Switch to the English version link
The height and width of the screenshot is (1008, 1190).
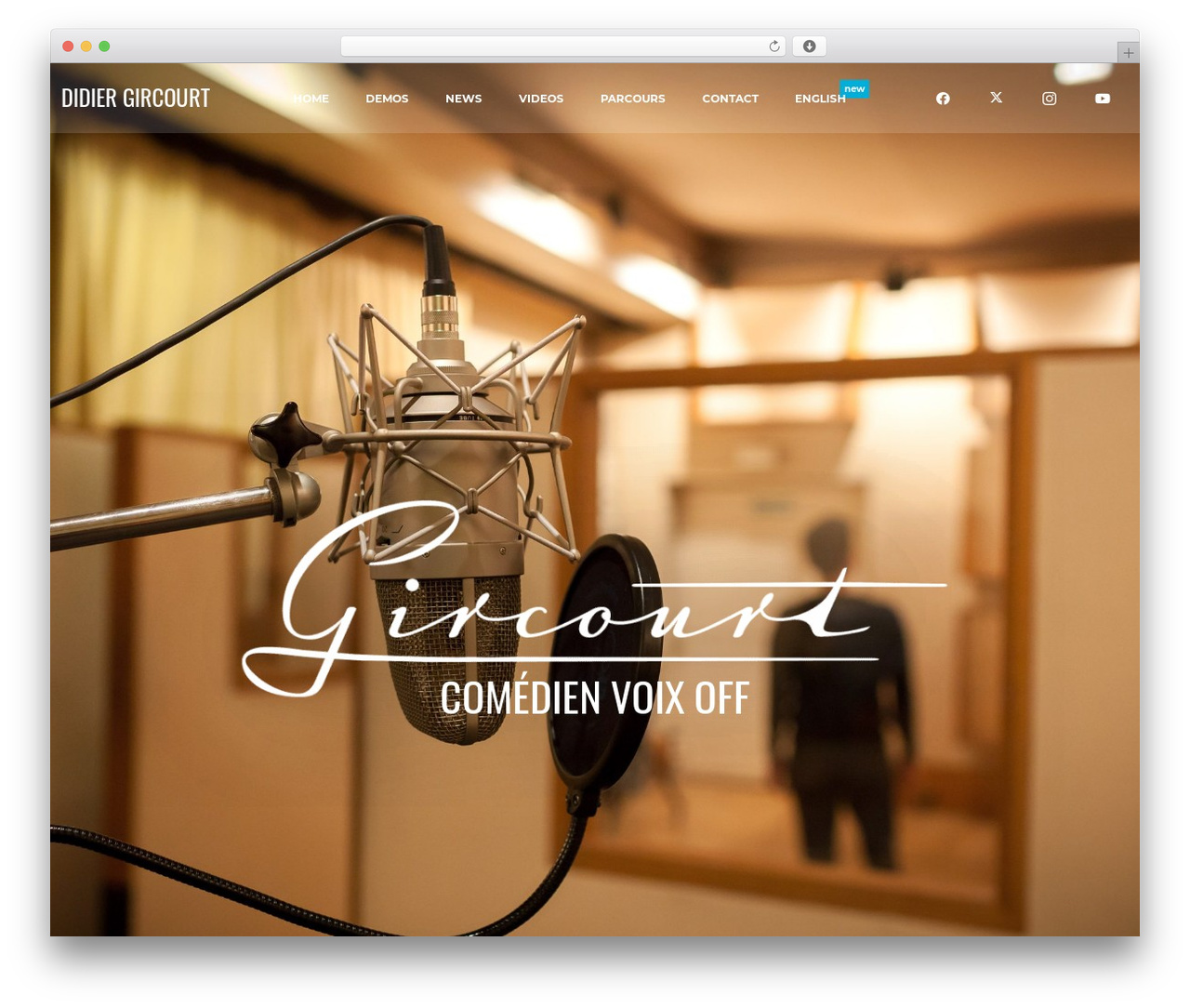(821, 99)
